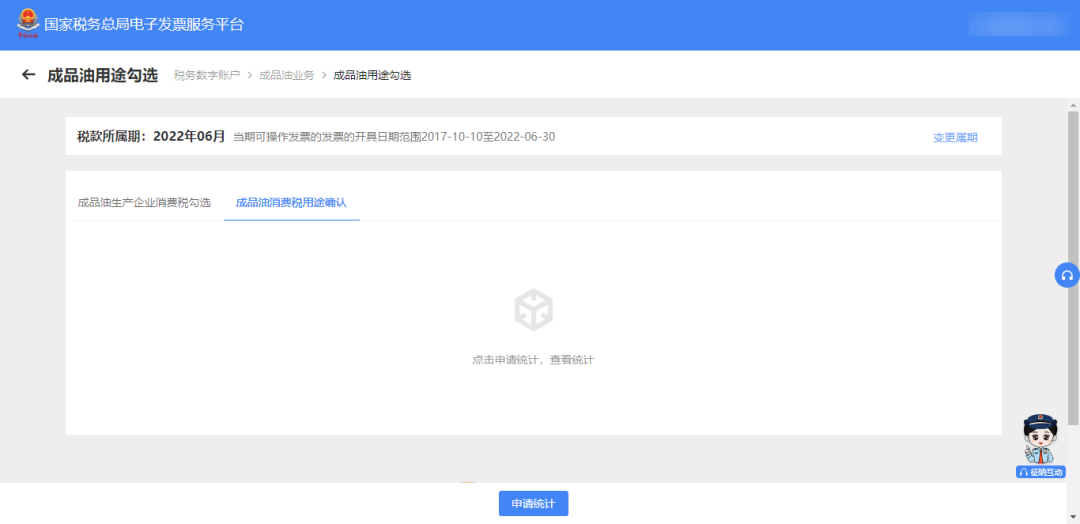The width and height of the screenshot is (1080, 524).
Task: Click the scrollbar down arrow
Action: [1073, 518]
